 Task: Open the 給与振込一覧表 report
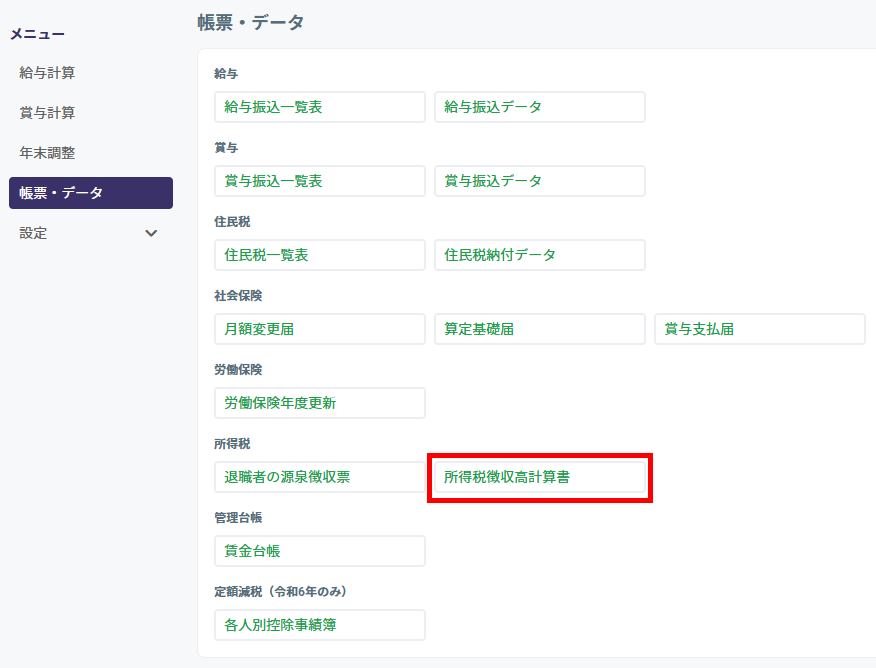tap(319, 107)
